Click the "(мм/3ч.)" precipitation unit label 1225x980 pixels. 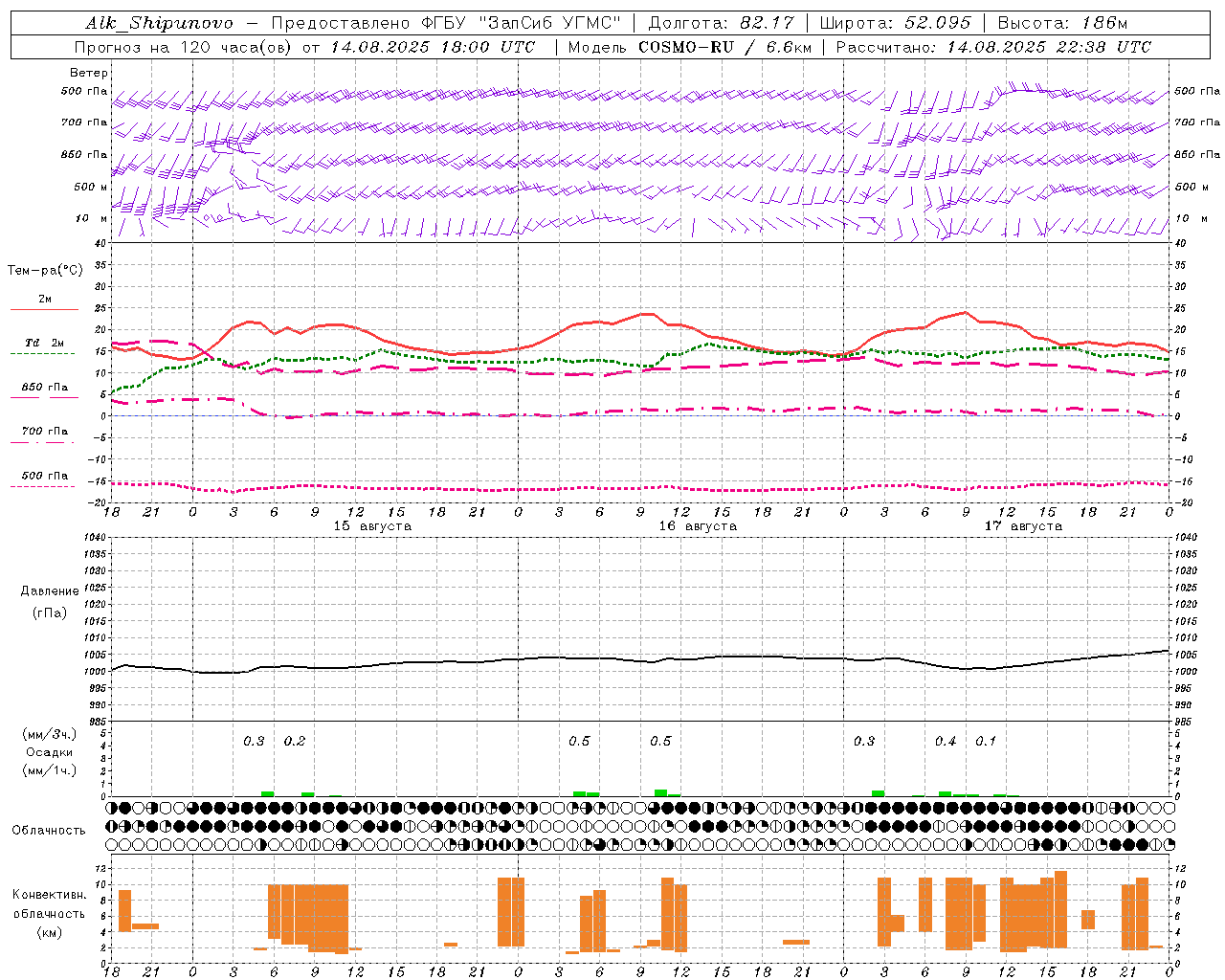point(50,734)
